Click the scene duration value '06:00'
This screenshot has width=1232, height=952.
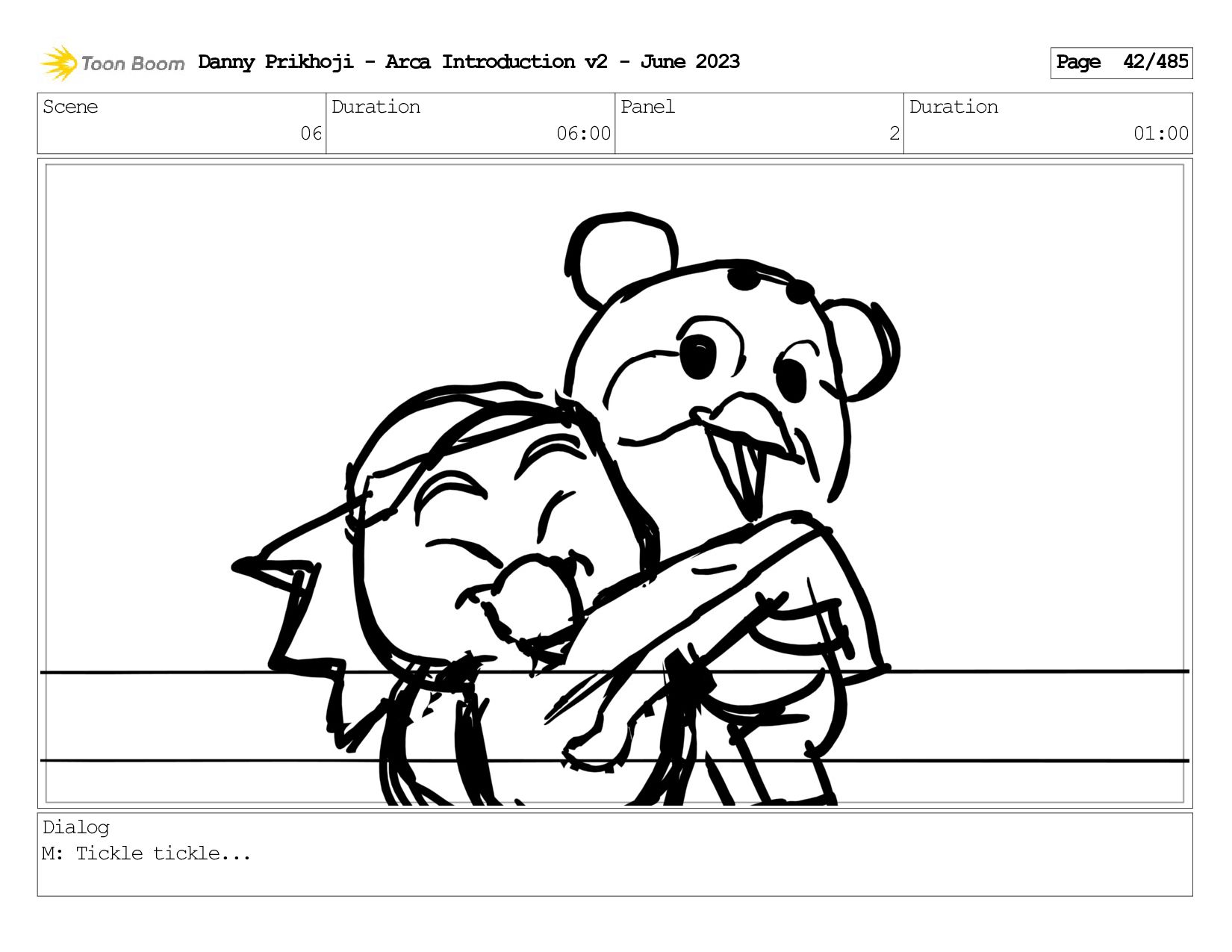583,134
